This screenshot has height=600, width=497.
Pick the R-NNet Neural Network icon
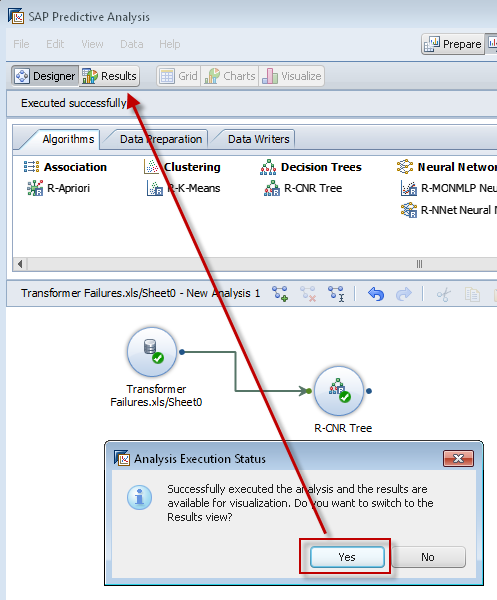pyautogui.click(x=409, y=210)
